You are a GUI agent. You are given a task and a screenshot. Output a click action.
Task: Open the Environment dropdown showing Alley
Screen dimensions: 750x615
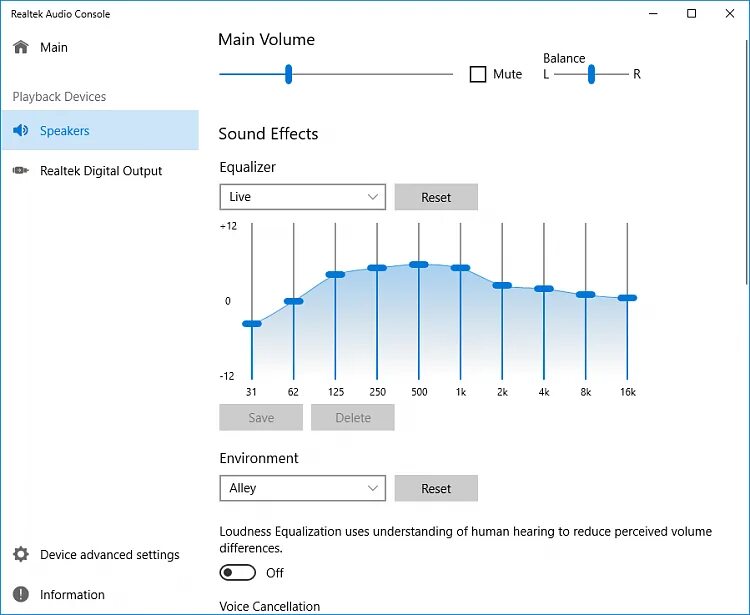302,488
